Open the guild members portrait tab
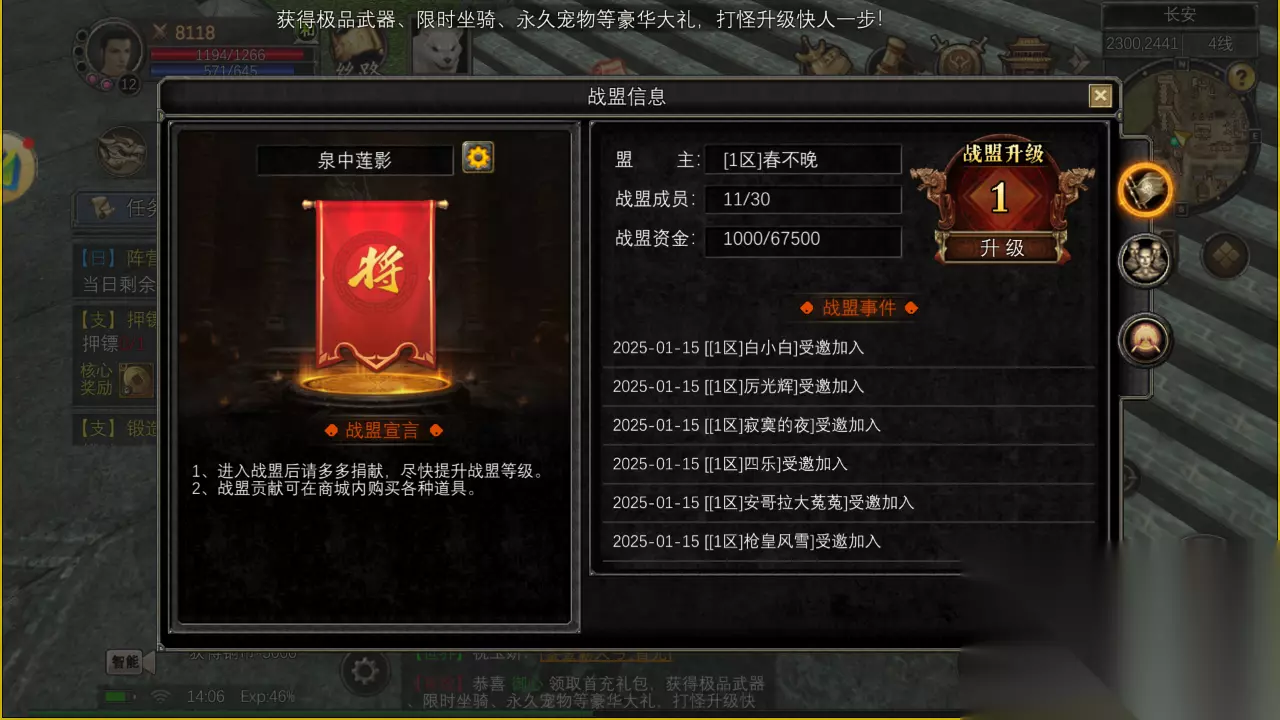This screenshot has width=1280, height=720. click(x=1145, y=262)
